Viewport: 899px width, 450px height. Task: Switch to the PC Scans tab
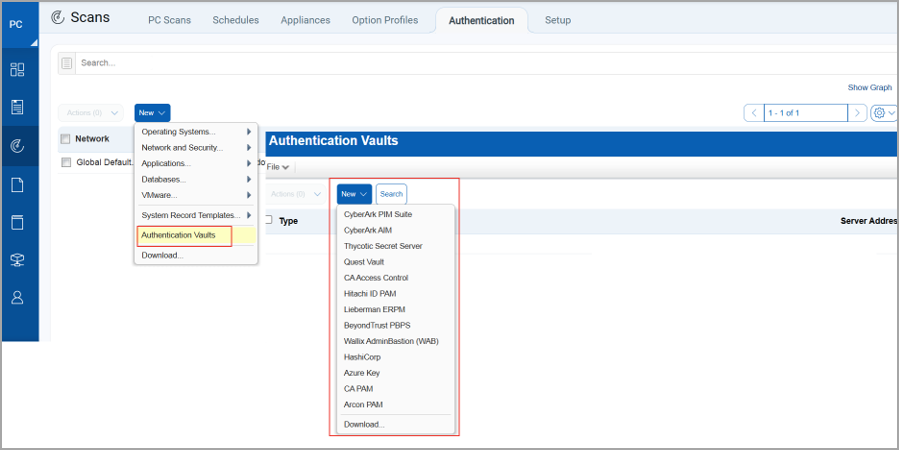pos(169,20)
